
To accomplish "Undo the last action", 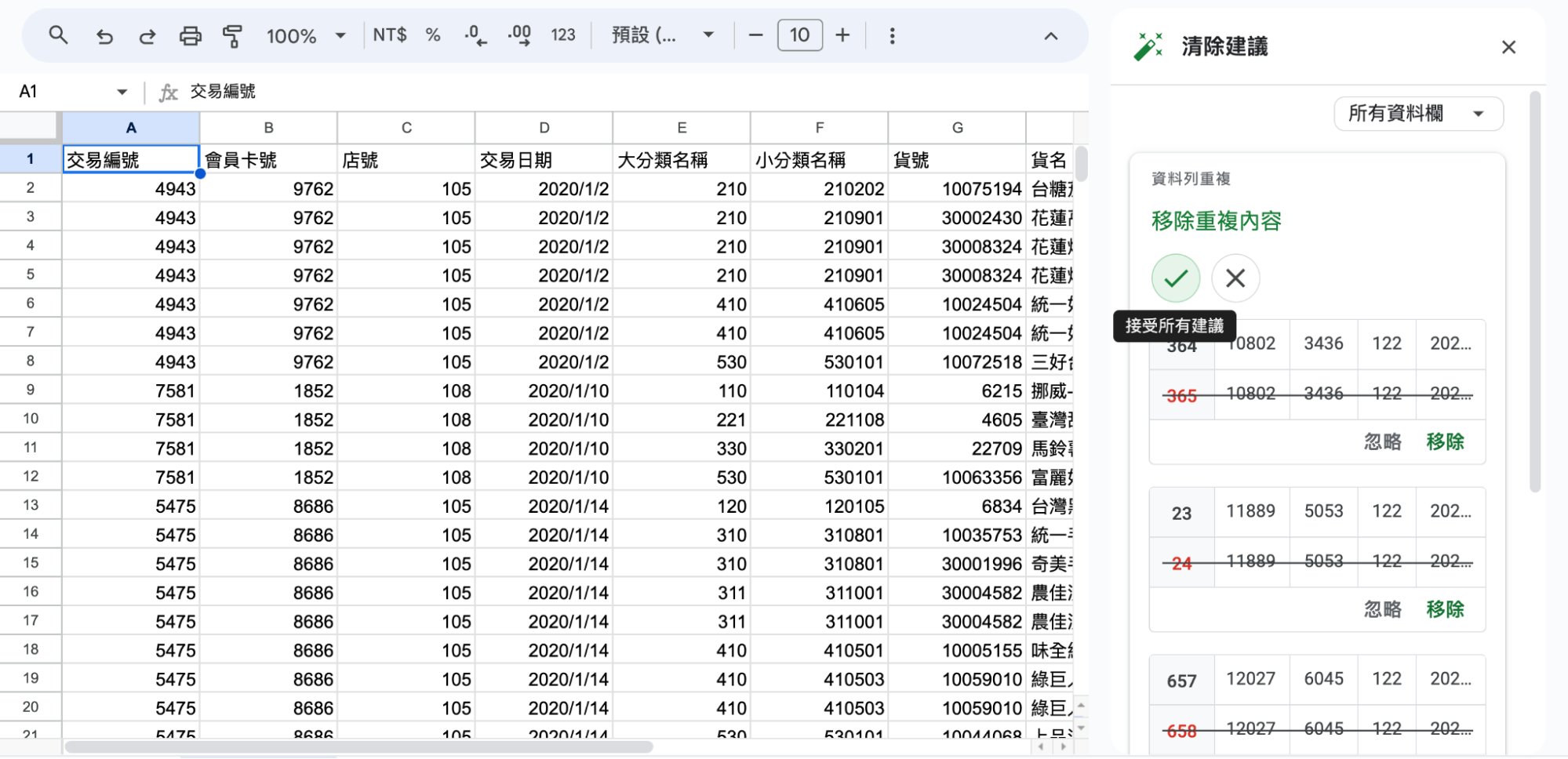I will pyautogui.click(x=104, y=36).
